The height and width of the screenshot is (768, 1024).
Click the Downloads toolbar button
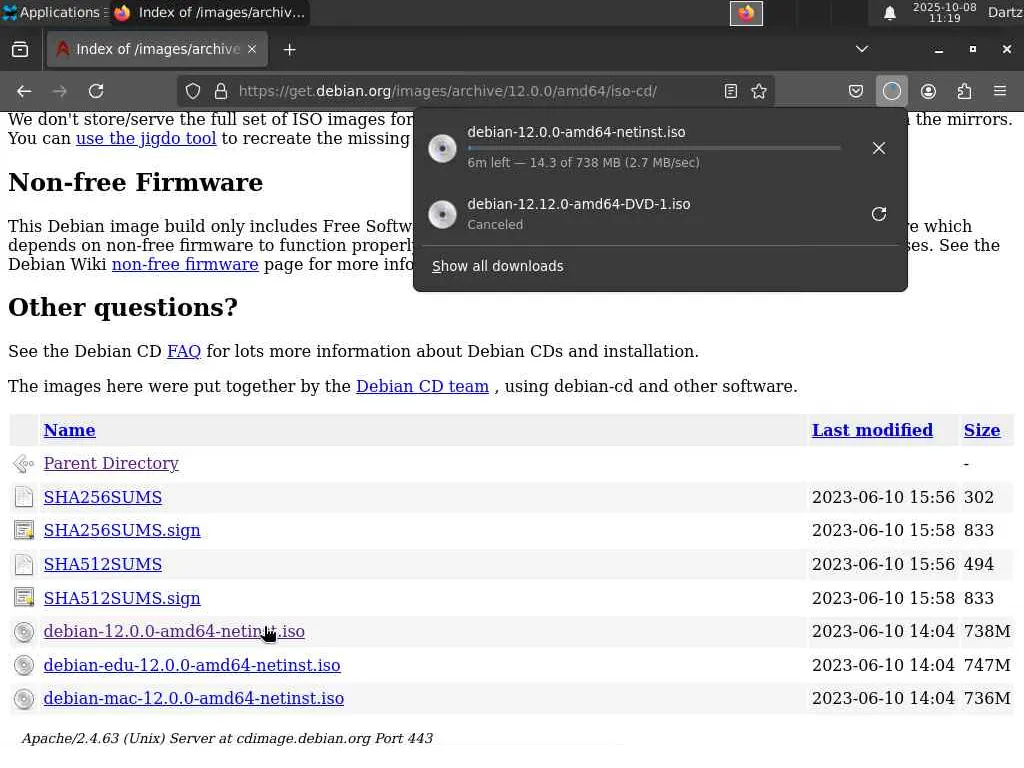click(x=892, y=91)
